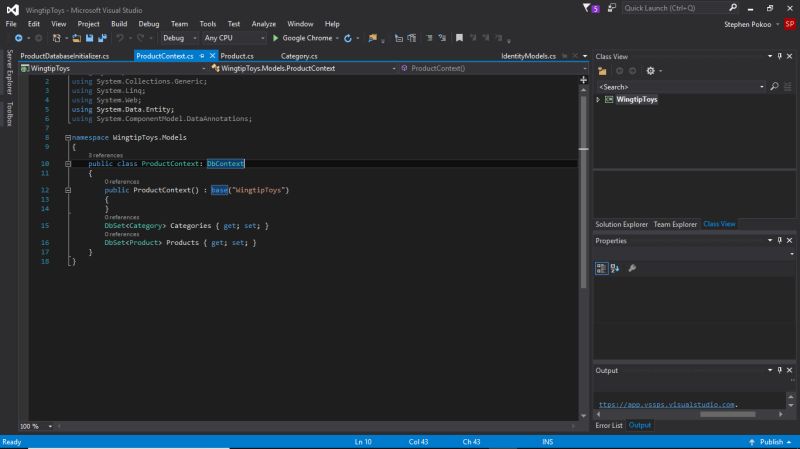Click the Quick Launch magnifier icon
This screenshot has height=449, width=800.
[x=733, y=8]
